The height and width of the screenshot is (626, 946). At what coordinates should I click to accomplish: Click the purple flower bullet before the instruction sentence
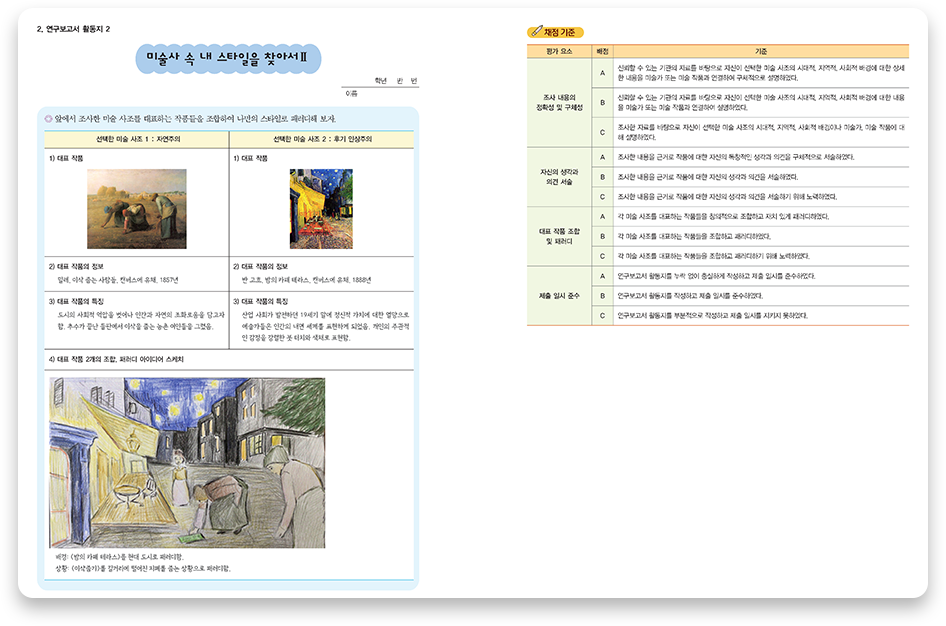tap(48, 119)
